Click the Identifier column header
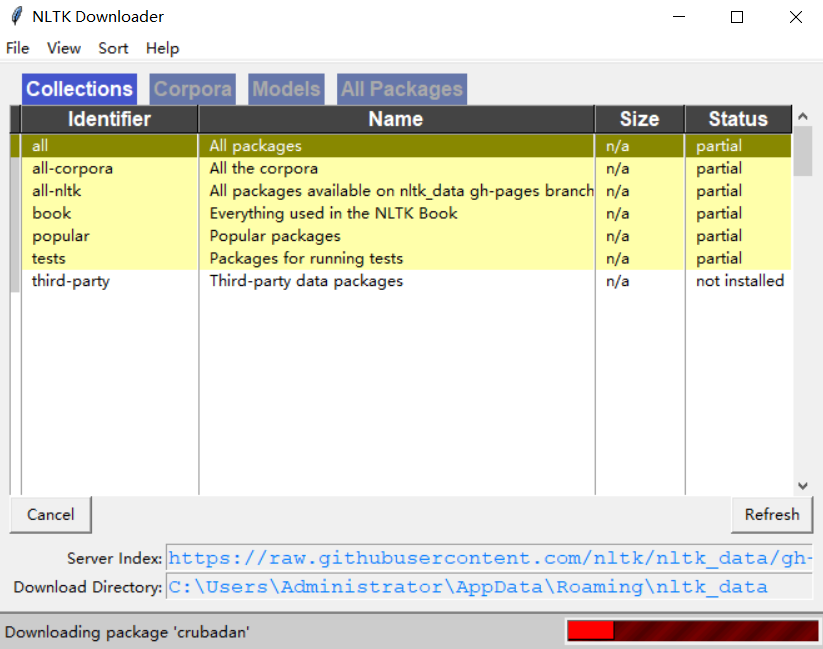Screen dimensions: 823x649 pos(109,119)
